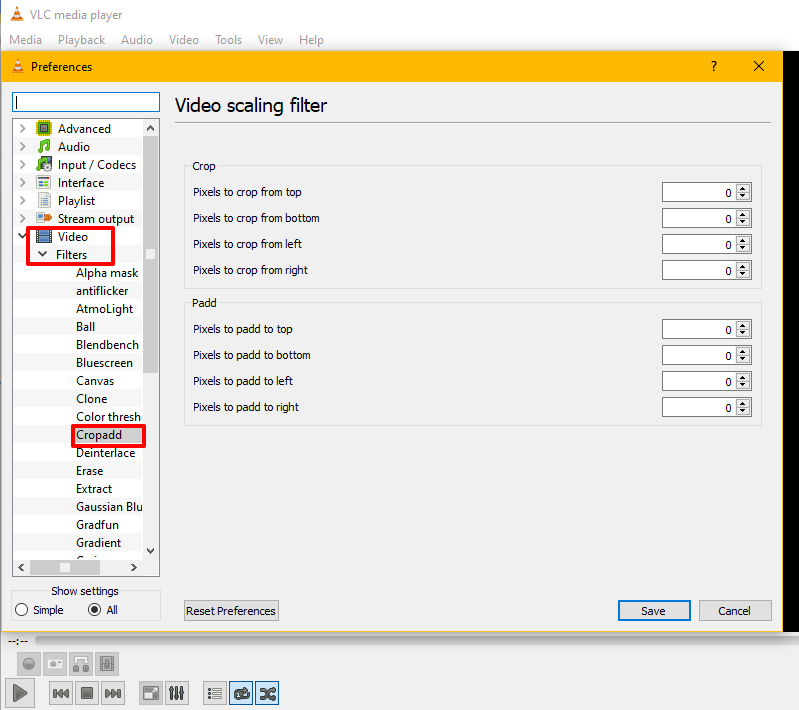799x710 pixels.
Task: Click the Stream output icon
Action: (44, 218)
